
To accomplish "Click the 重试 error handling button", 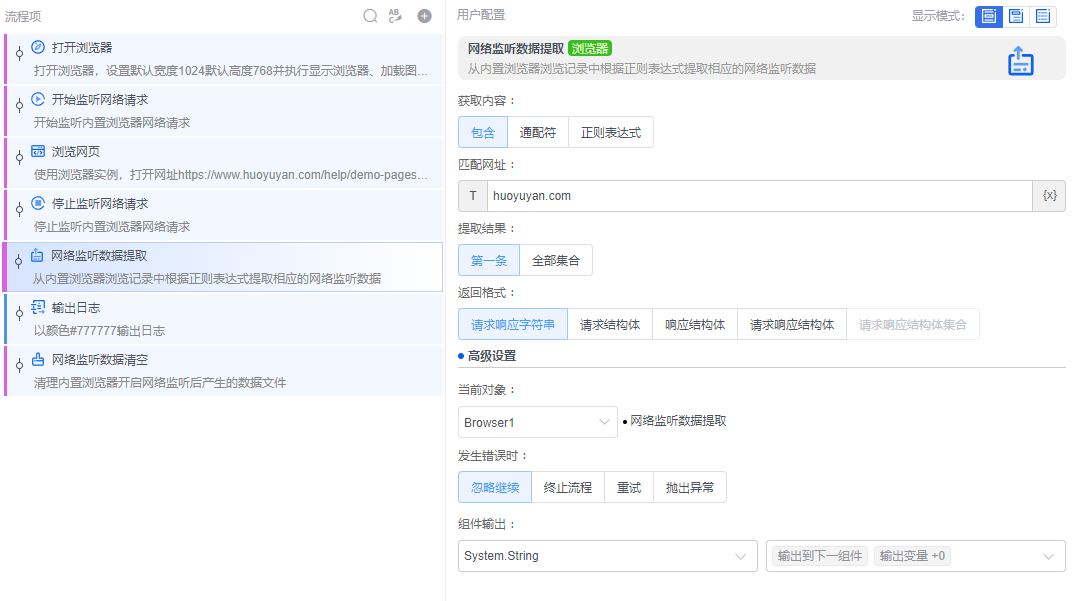I will click(628, 487).
